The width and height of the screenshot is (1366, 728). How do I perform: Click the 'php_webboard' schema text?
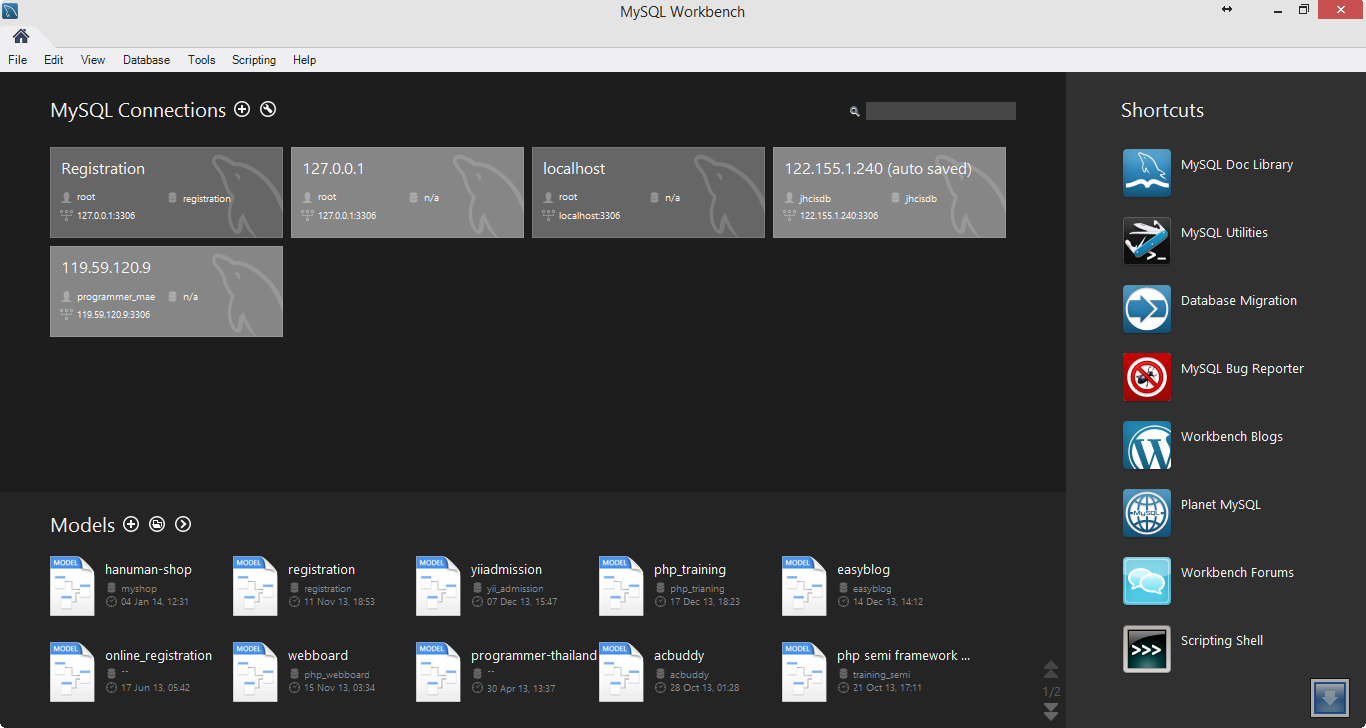337,675
